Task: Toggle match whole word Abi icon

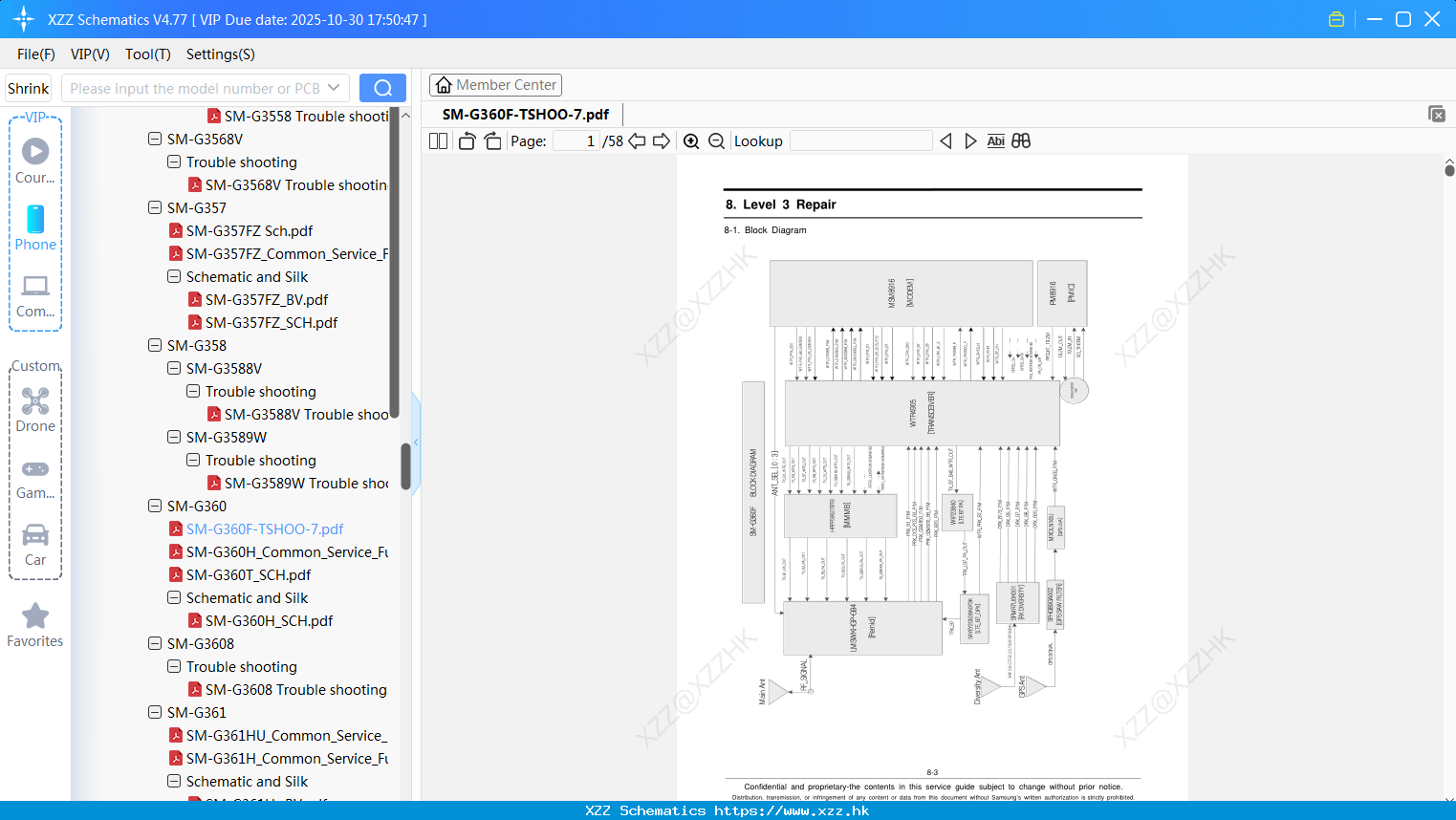Action: pyautogui.click(x=995, y=141)
